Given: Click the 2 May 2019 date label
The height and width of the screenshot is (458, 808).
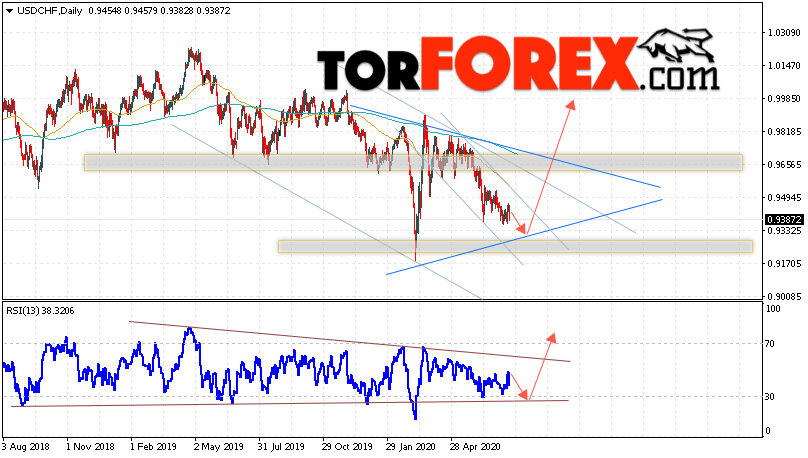Looking at the screenshot, I should (x=218, y=447).
